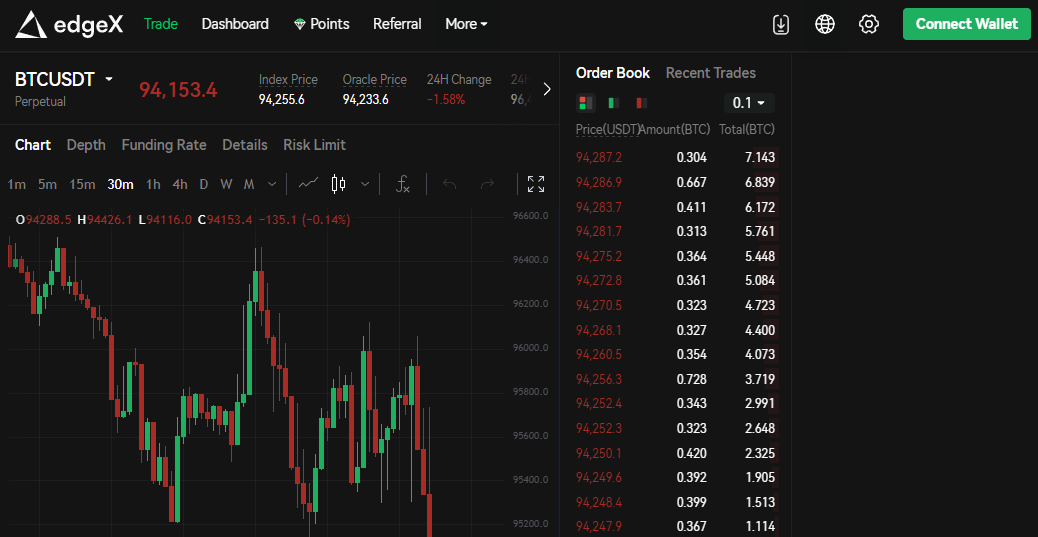
Task: Click the last price 94,153.4
Action: coord(178,90)
